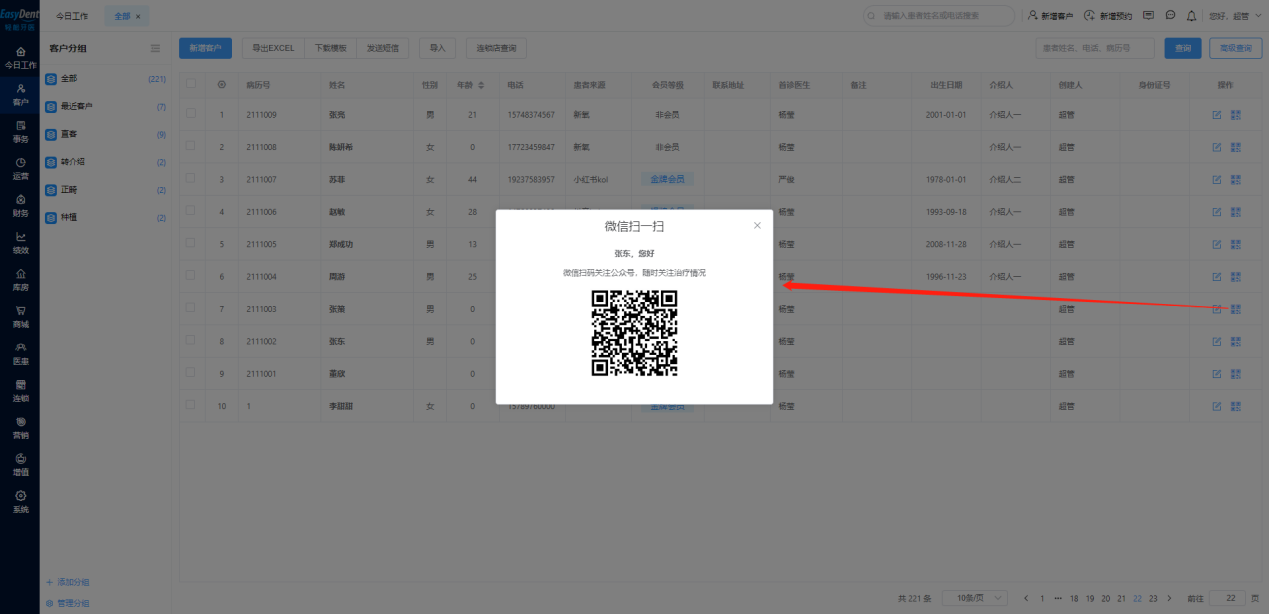
Task: Open 今日工作 in the left sidebar
Action: [x=20, y=56]
